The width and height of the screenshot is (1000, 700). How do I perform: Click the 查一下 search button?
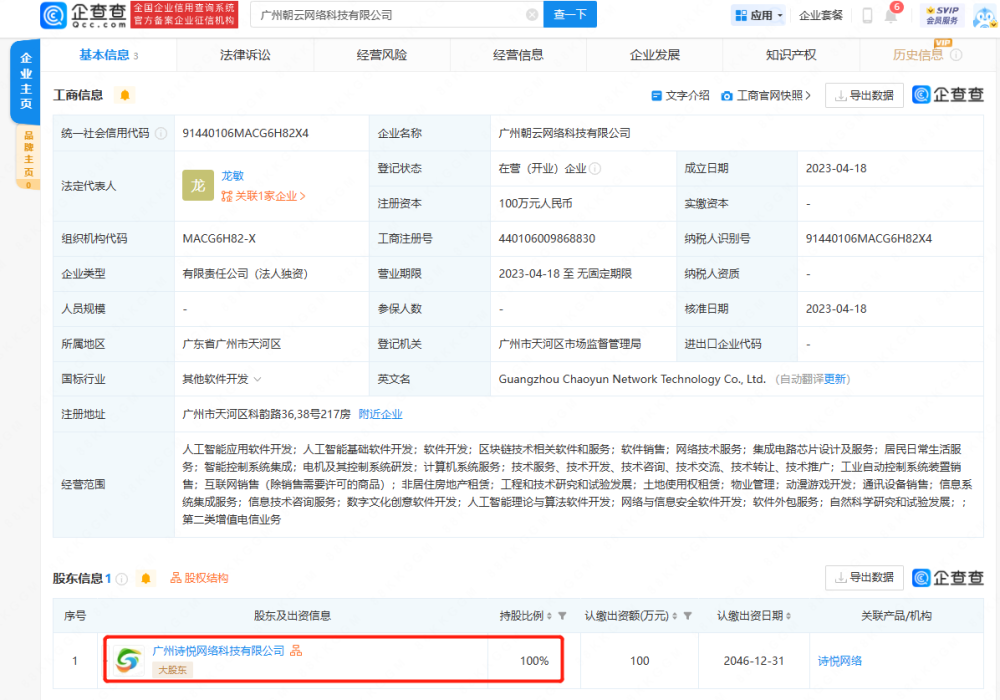(570, 15)
